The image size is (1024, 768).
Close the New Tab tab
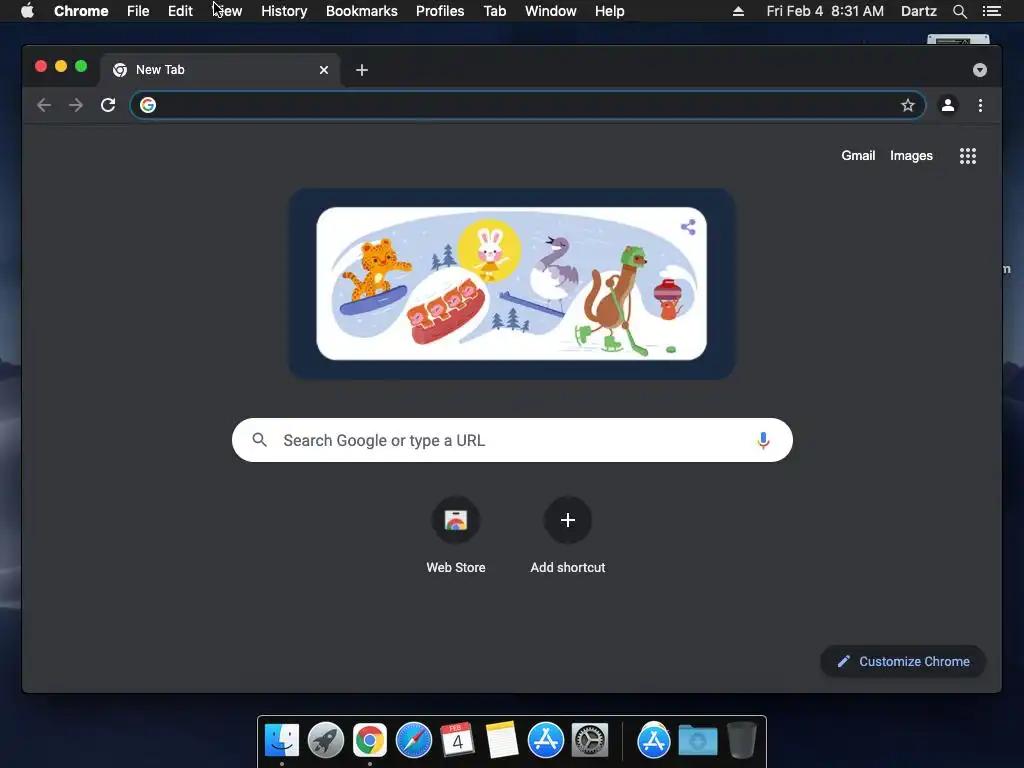coord(324,70)
